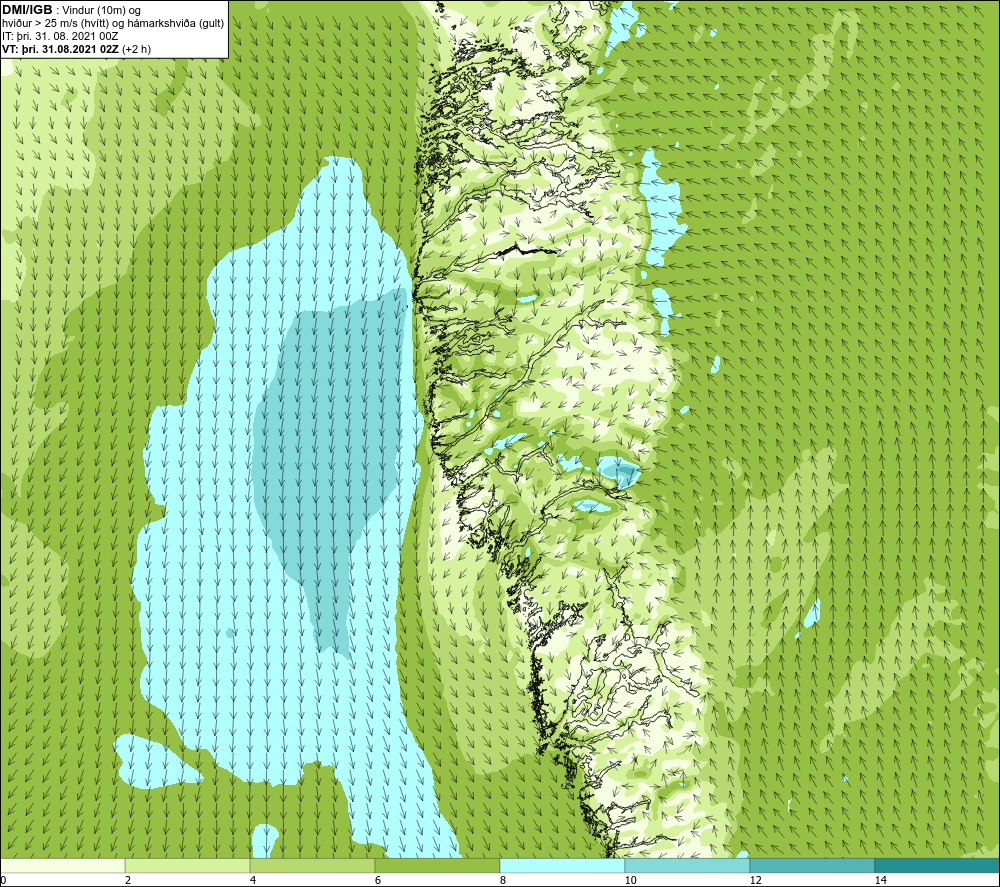
Task: Click the legend scale label "2"
Action: pos(128,881)
